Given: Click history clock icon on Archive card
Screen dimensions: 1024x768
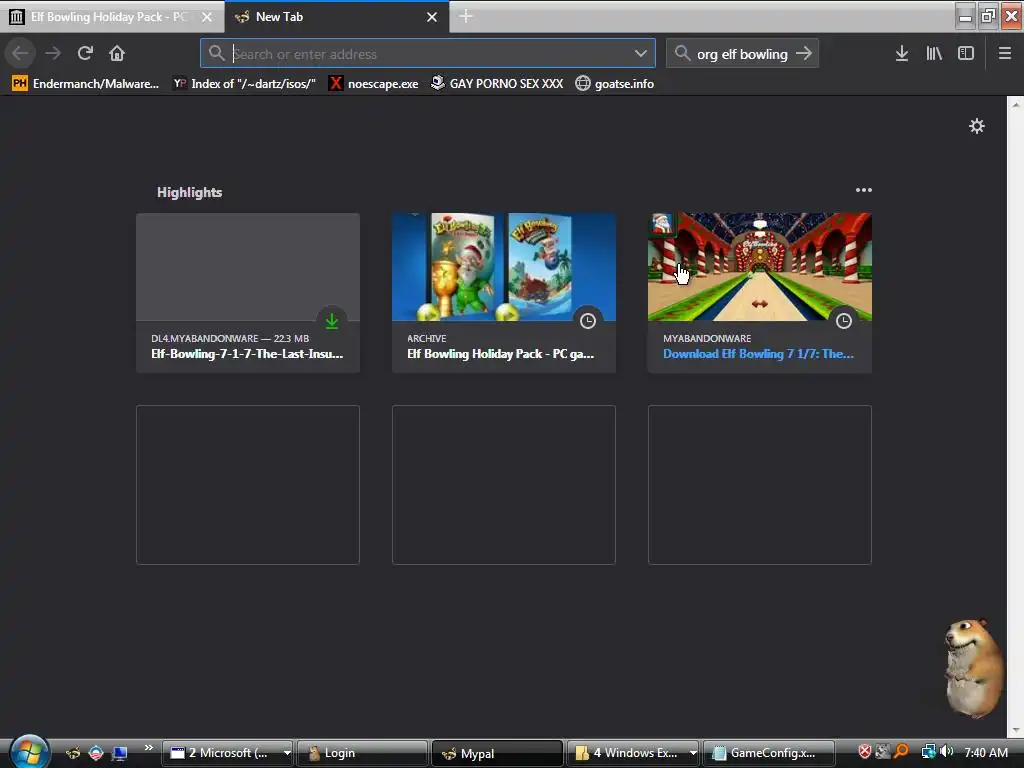Looking at the screenshot, I should tap(588, 321).
